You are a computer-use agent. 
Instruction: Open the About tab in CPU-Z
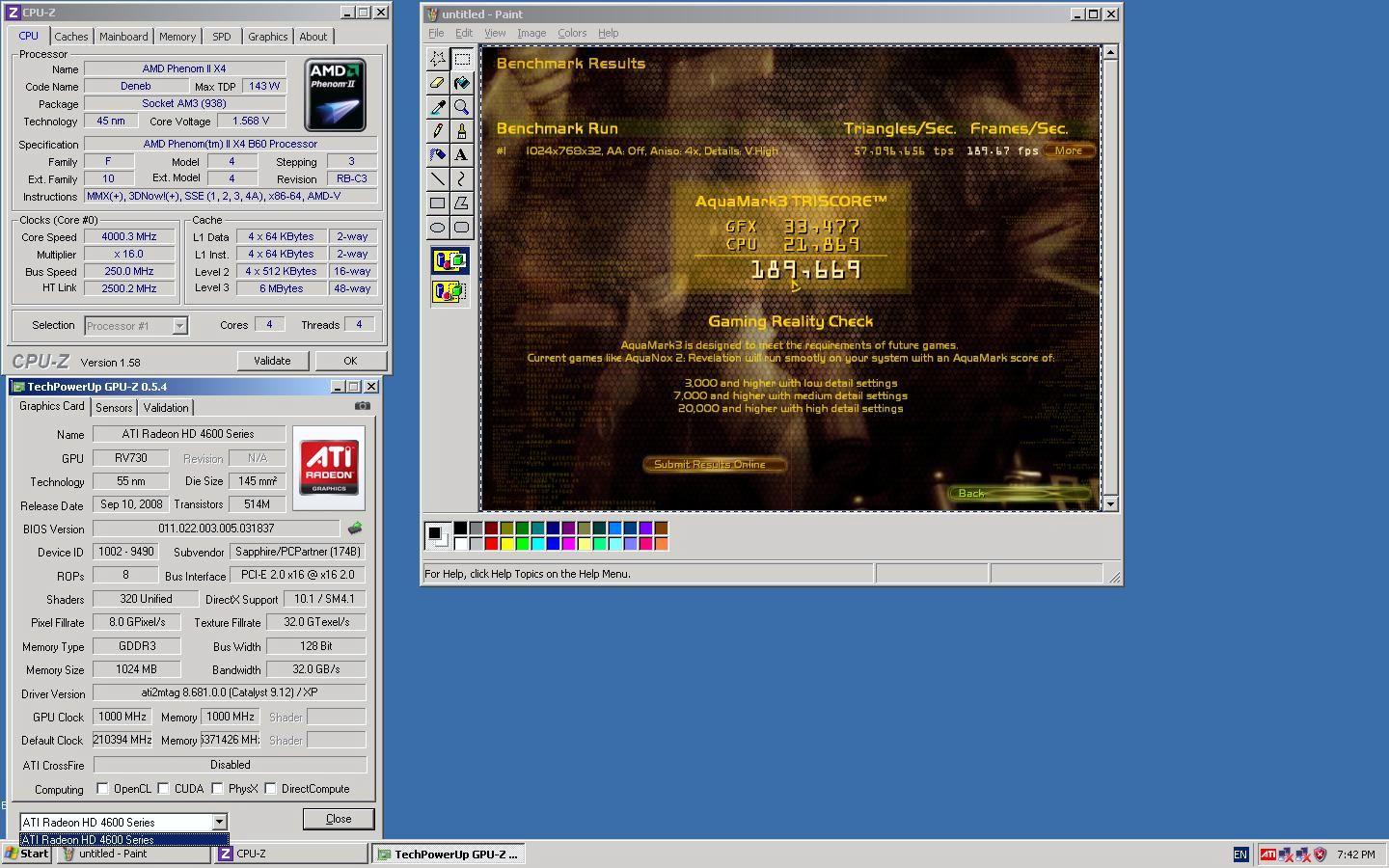click(x=313, y=37)
